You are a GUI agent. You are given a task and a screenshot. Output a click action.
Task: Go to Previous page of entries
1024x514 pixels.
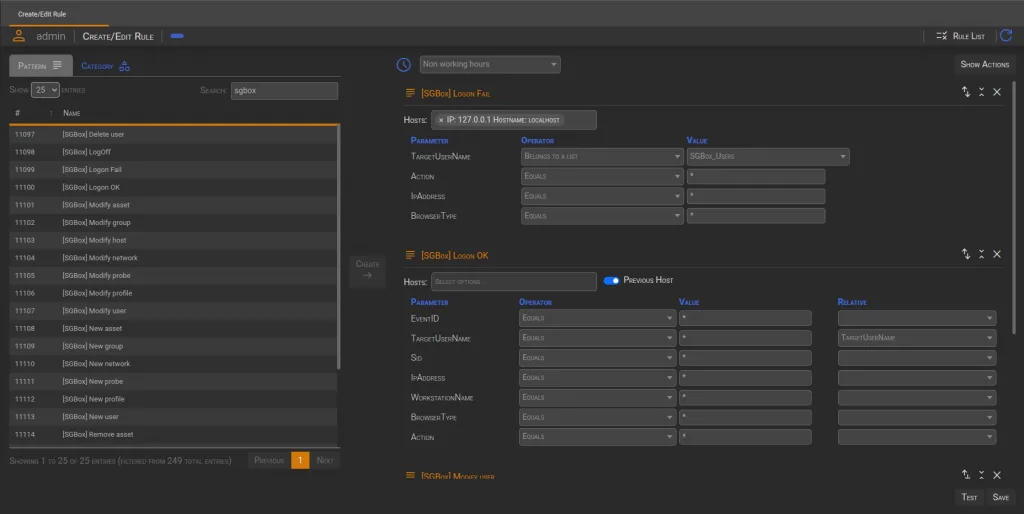click(x=269, y=460)
